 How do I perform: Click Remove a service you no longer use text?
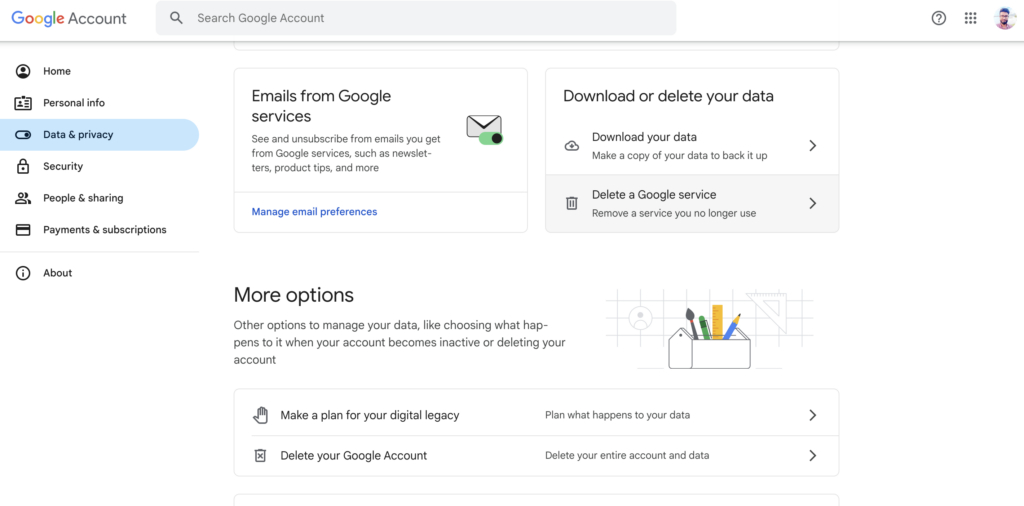[x=674, y=213]
